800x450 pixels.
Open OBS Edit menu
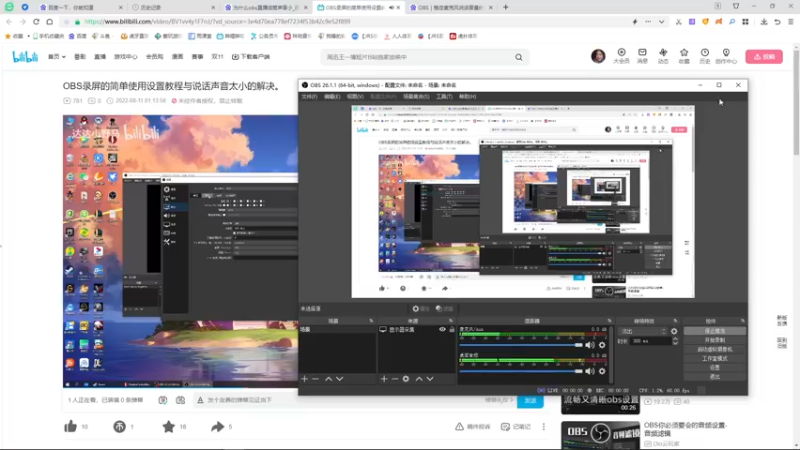332,96
